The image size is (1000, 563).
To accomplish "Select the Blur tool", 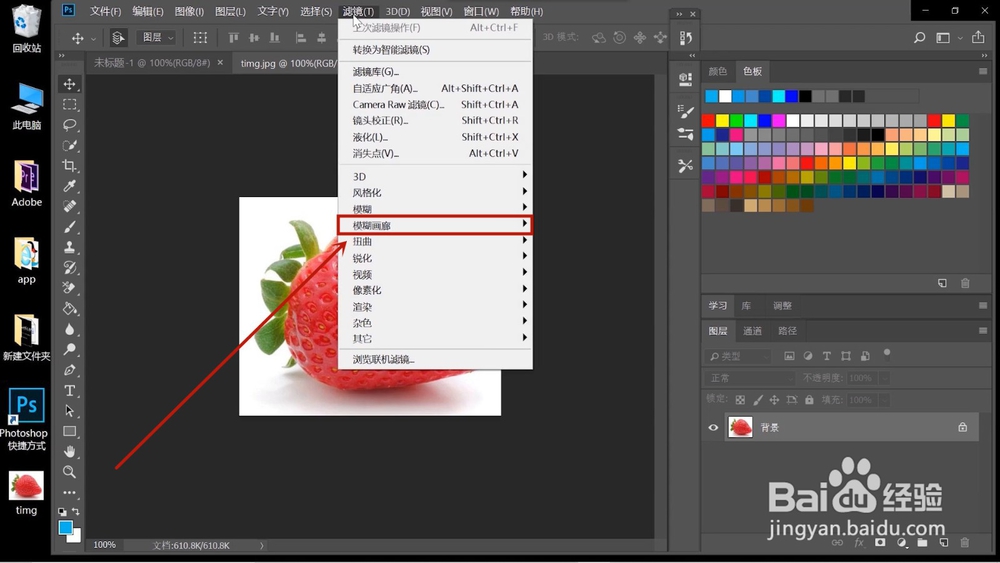I will 70,329.
